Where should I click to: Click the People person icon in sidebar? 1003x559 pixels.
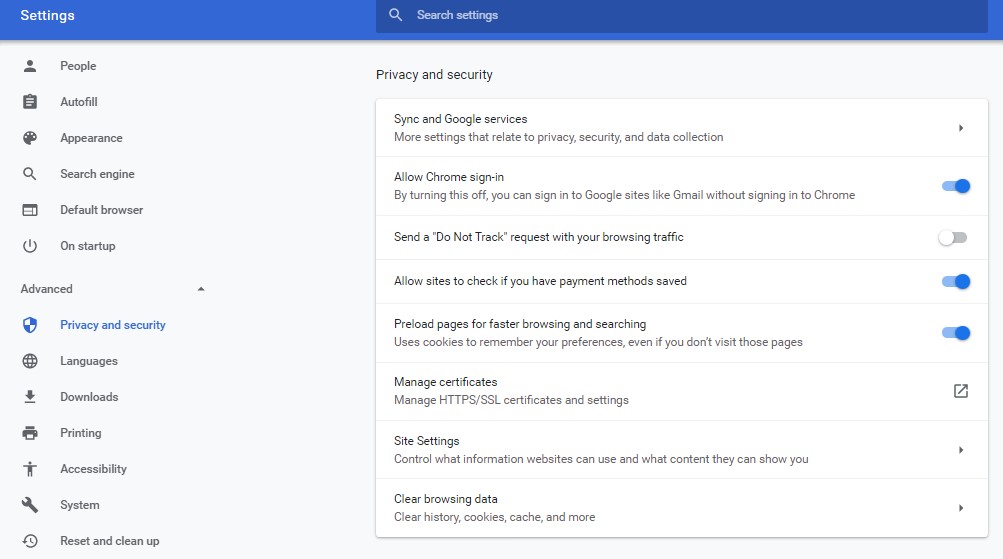click(29, 66)
